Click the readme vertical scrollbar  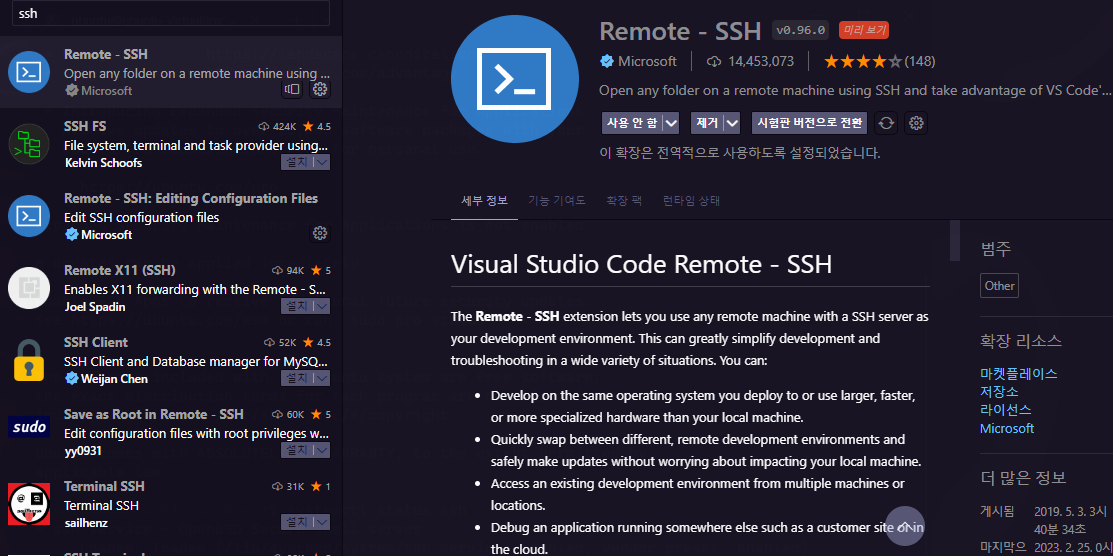point(955,241)
